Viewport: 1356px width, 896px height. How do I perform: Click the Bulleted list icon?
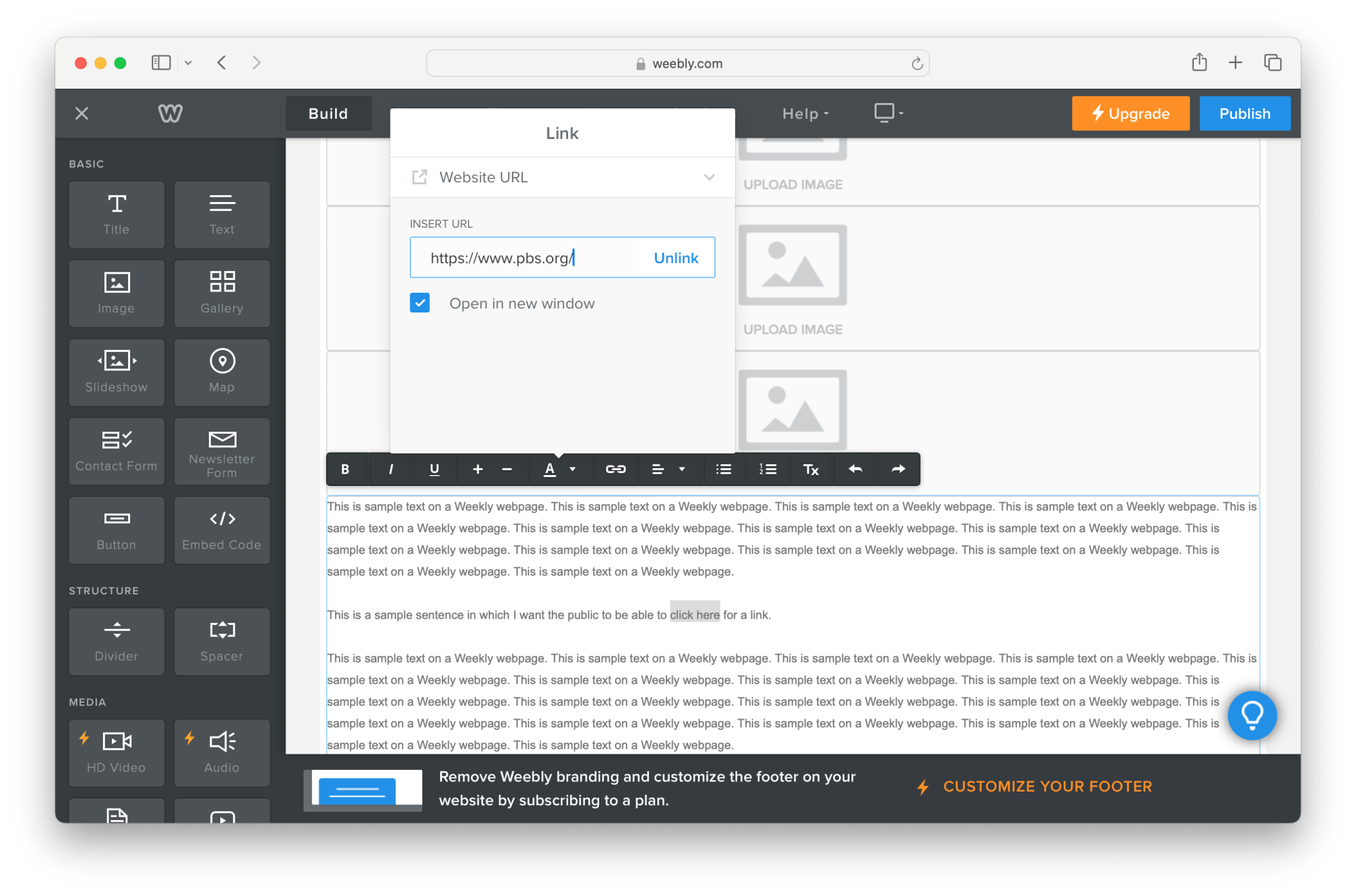point(723,469)
